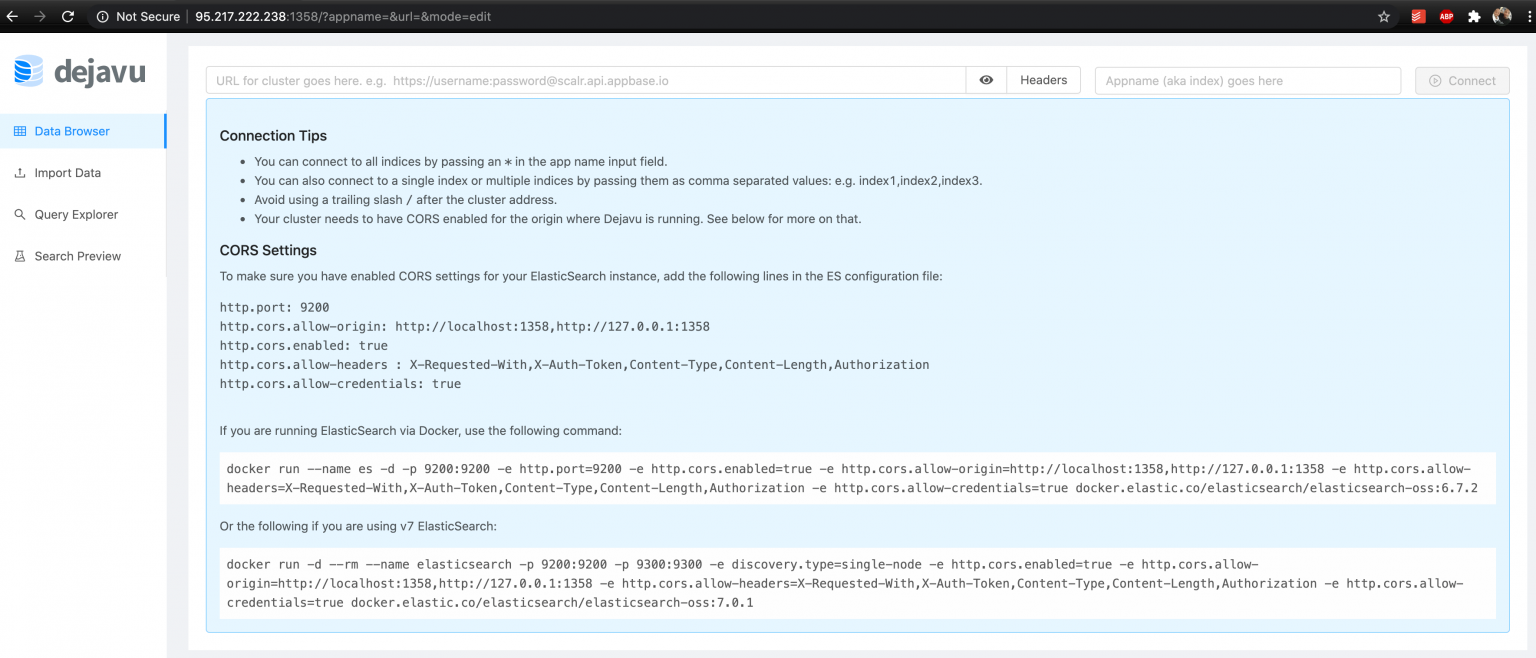Select the Data Browser sidebar icon
The width and height of the screenshot is (1536, 658).
tap(19, 130)
